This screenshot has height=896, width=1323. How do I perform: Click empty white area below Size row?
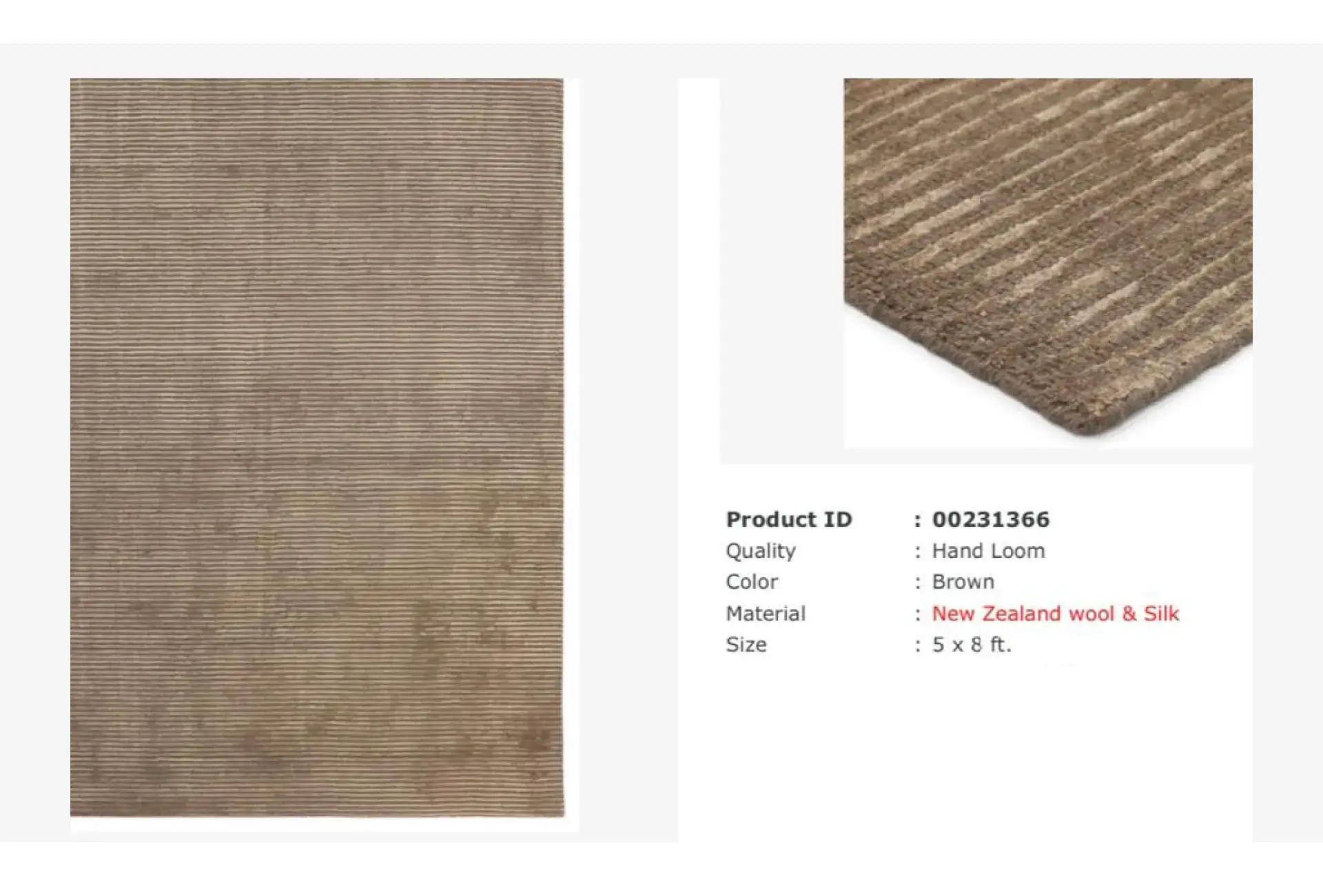point(965,751)
